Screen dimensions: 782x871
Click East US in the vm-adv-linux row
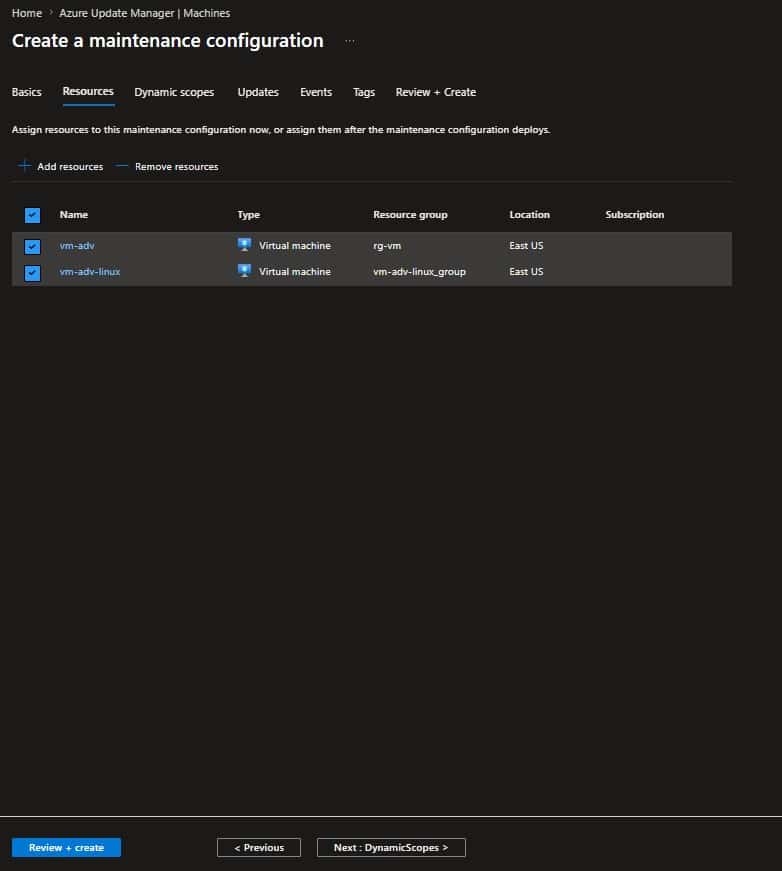click(x=527, y=272)
